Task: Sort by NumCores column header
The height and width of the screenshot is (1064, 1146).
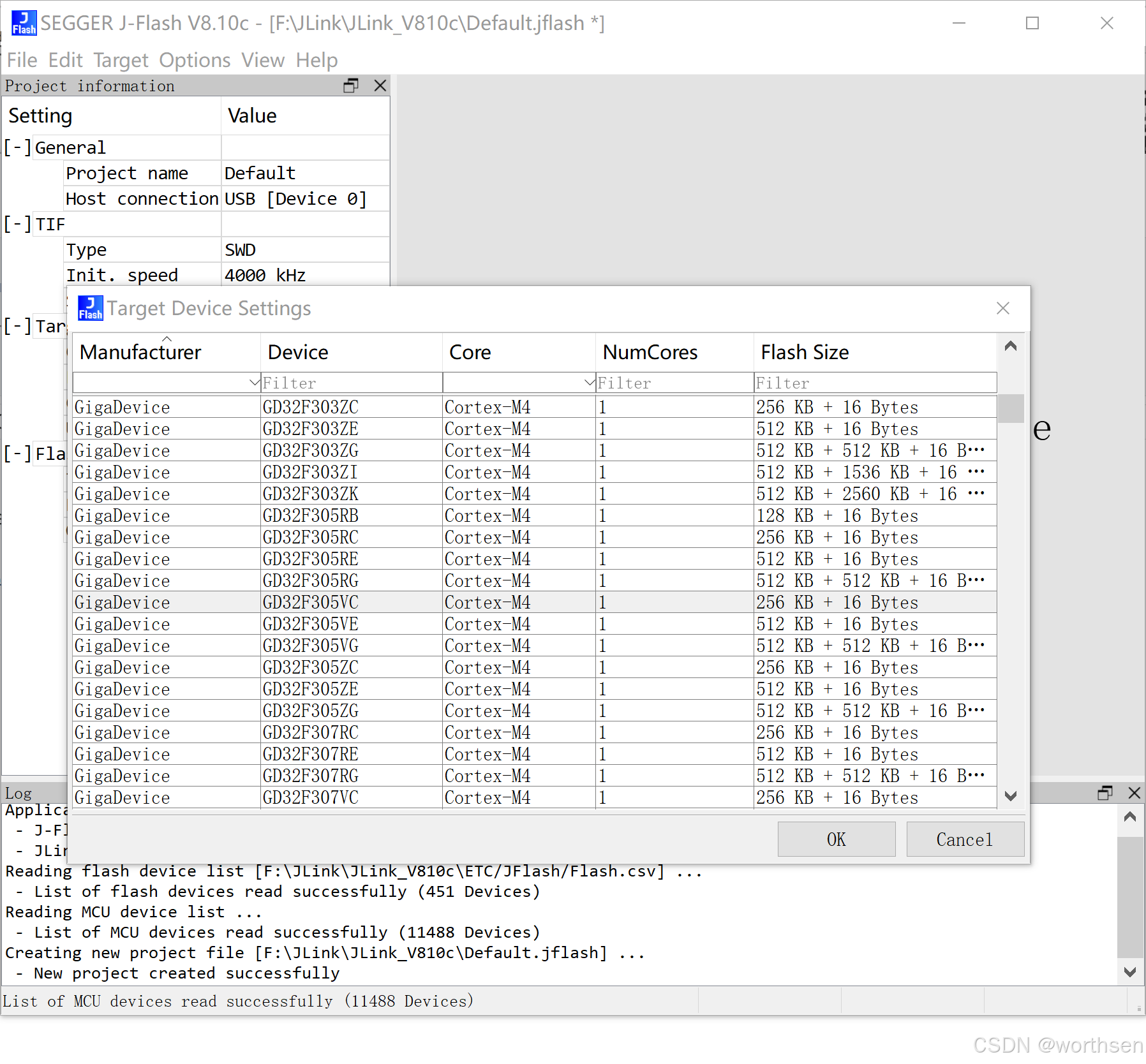Action: 674,352
